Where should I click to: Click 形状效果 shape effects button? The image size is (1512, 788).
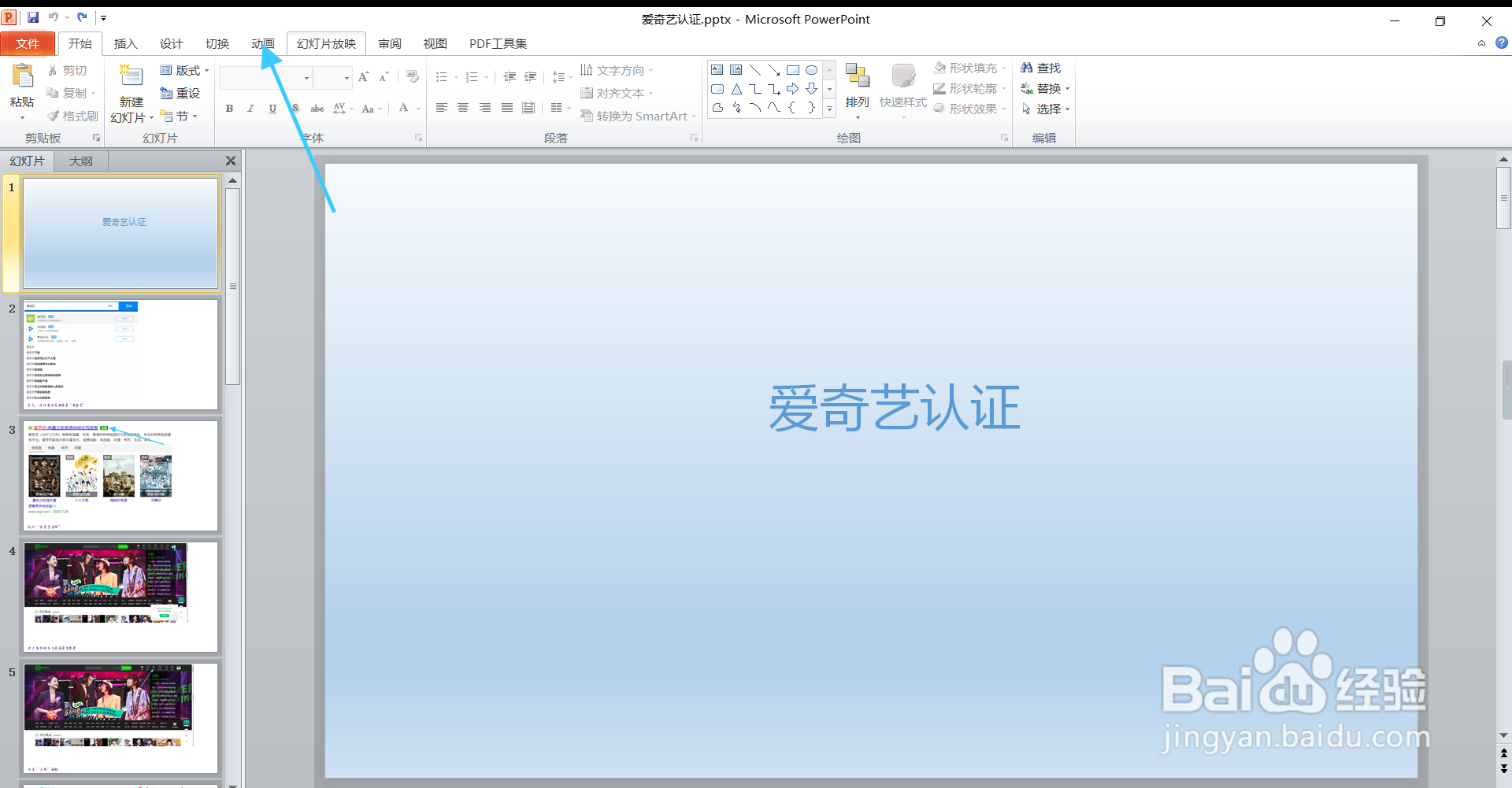point(970,109)
